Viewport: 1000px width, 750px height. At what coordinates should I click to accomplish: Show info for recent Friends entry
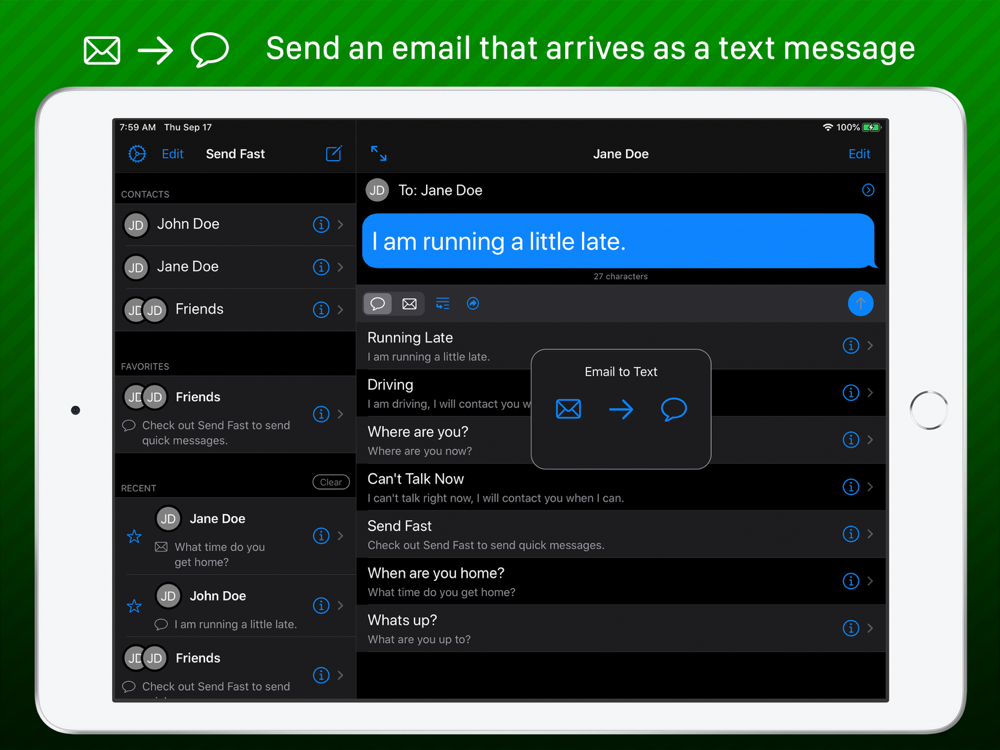click(x=321, y=675)
